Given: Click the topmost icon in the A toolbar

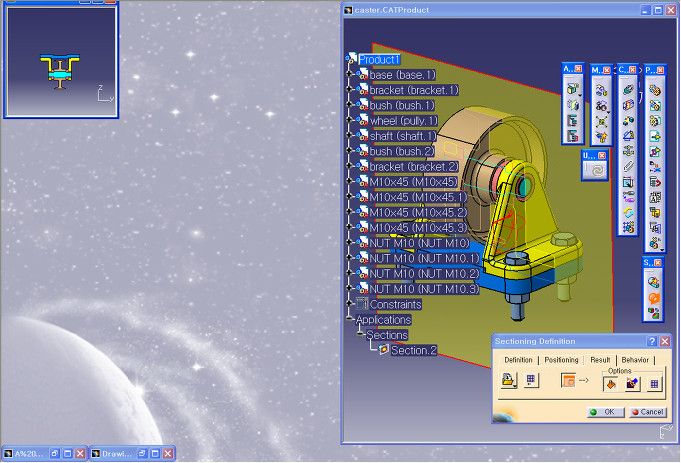Looking at the screenshot, I should [573, 89].
